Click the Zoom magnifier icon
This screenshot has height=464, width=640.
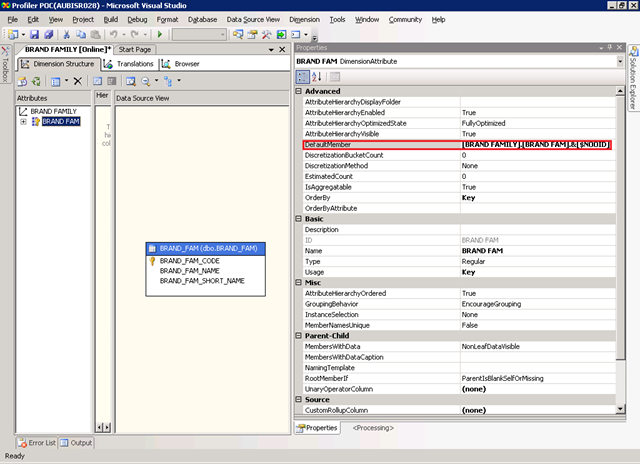point(145,81)
